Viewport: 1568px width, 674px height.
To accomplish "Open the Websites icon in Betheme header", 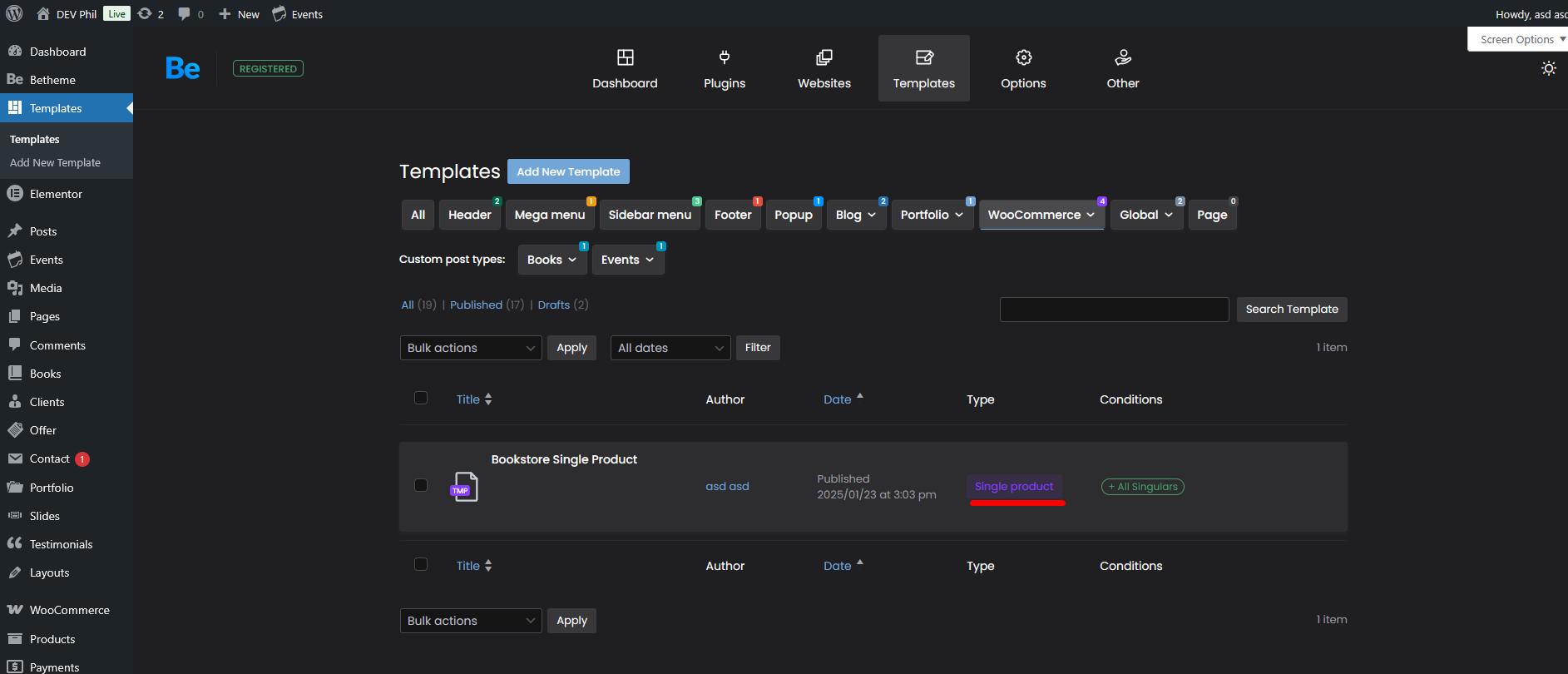I will pos(824,57).
